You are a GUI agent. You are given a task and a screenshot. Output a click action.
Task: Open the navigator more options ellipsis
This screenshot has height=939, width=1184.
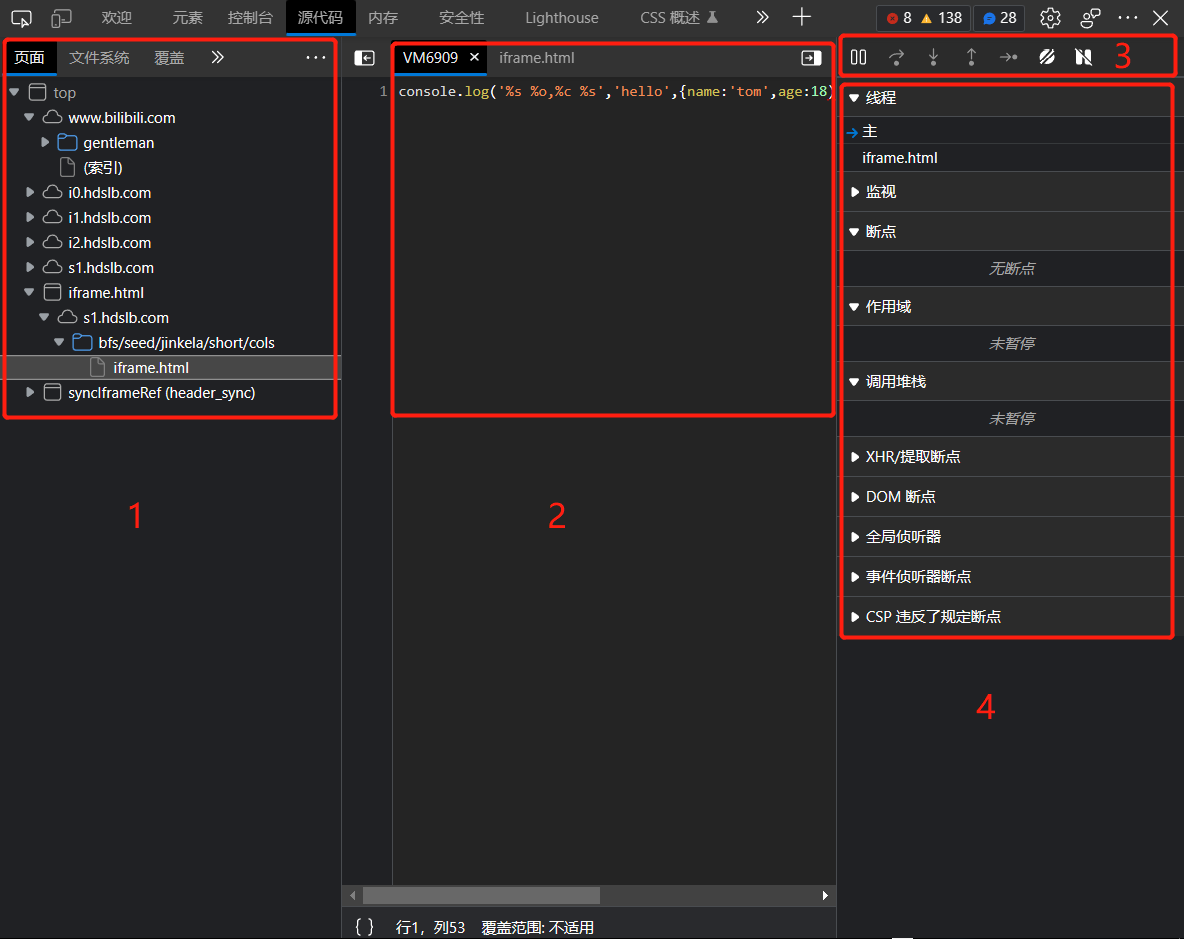316,57
